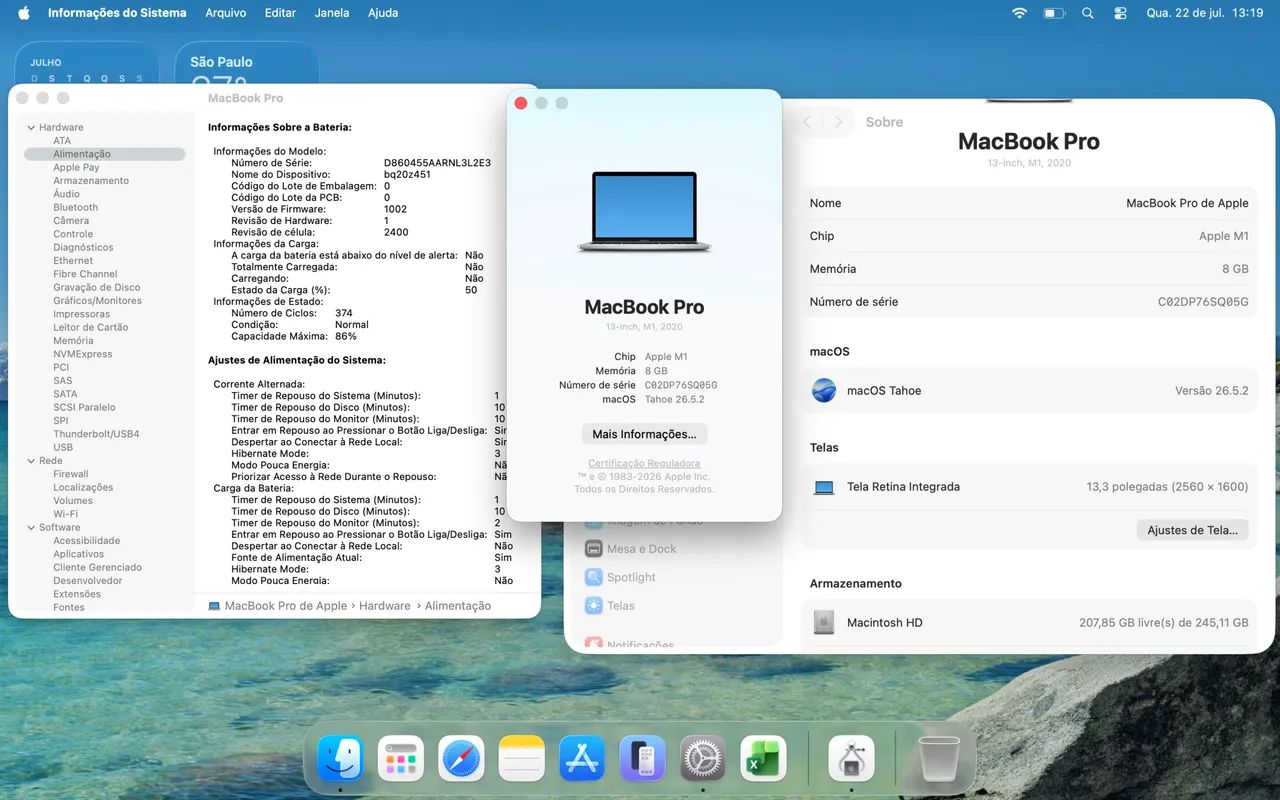The image size is (1280, 800).
Task: Open the Ajuda menu
Action: tap(383, 13)
